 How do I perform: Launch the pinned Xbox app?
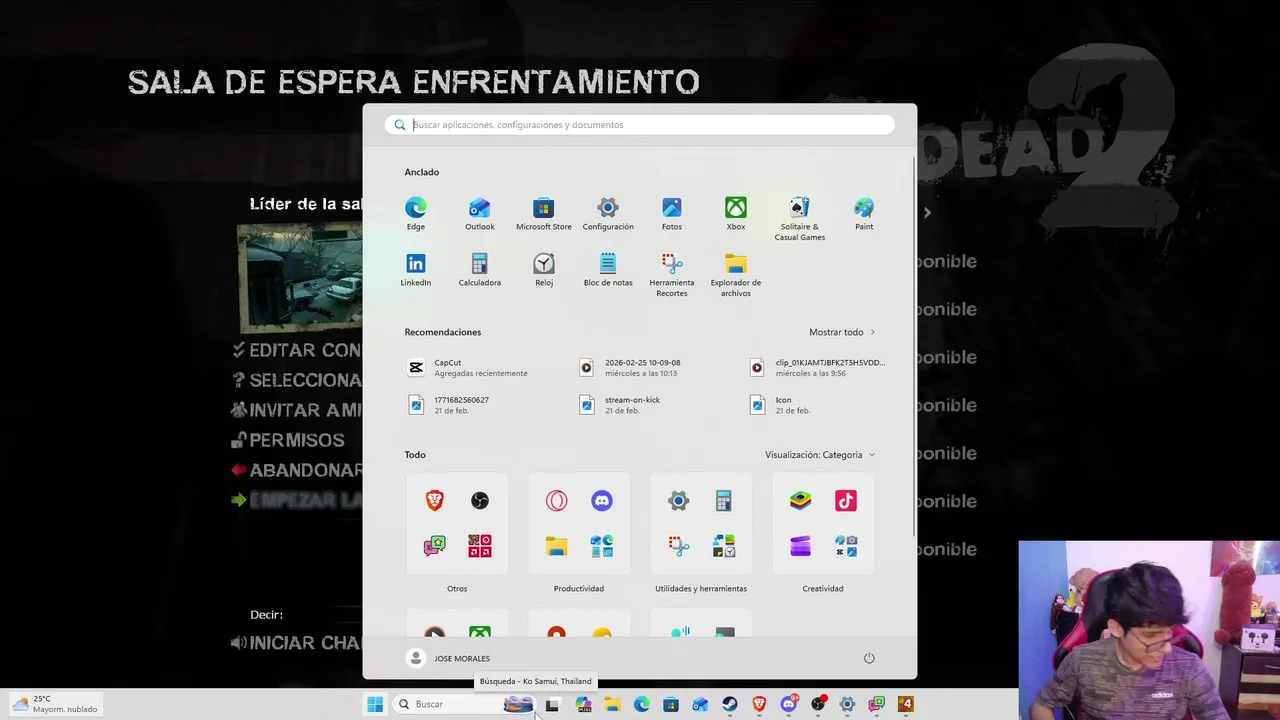pos(736,213)
